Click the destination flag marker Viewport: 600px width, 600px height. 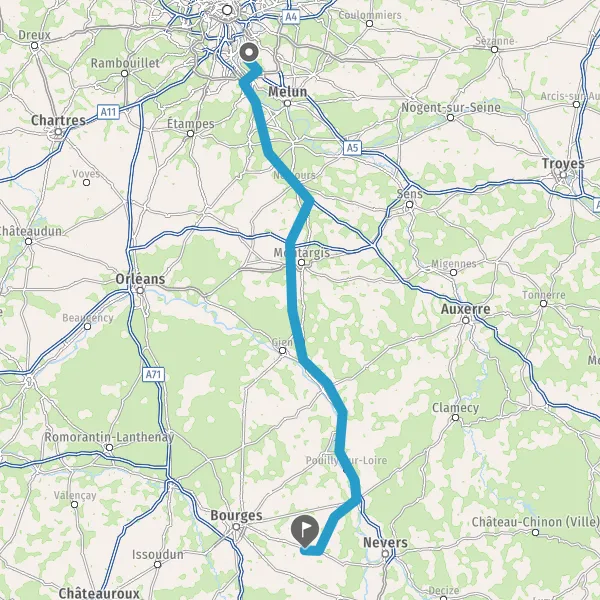(x=305, y=531)
